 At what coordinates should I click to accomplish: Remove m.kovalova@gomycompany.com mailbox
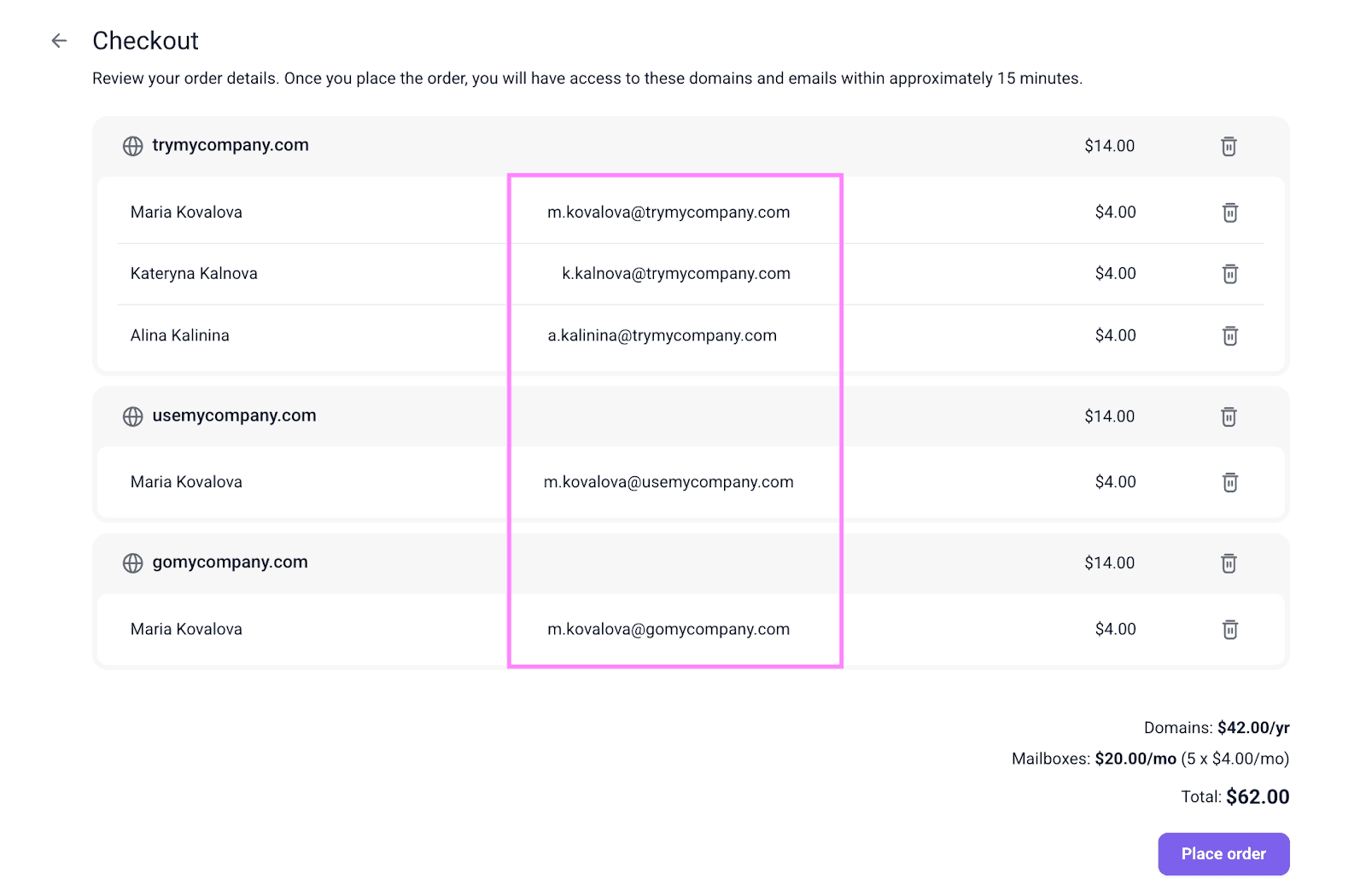click(x=1229, y=630)
